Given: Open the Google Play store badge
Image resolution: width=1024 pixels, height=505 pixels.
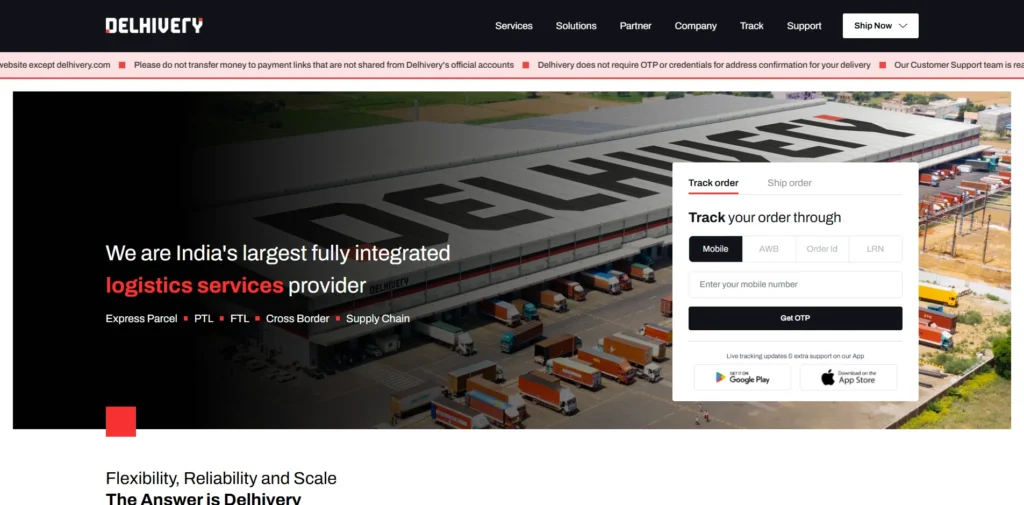Looking at the screenshot, I should point(742,378).
